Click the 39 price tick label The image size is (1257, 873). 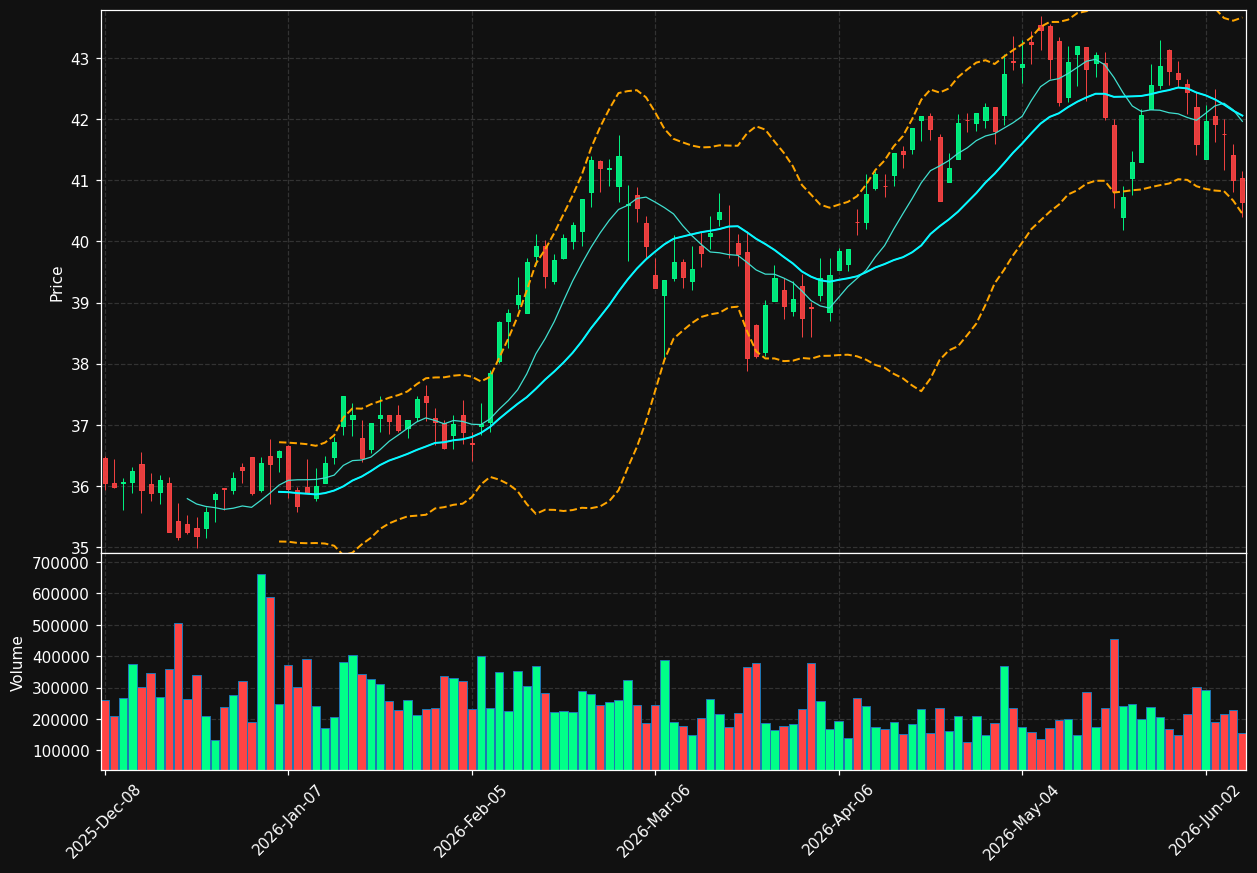[x=80, y=304]
